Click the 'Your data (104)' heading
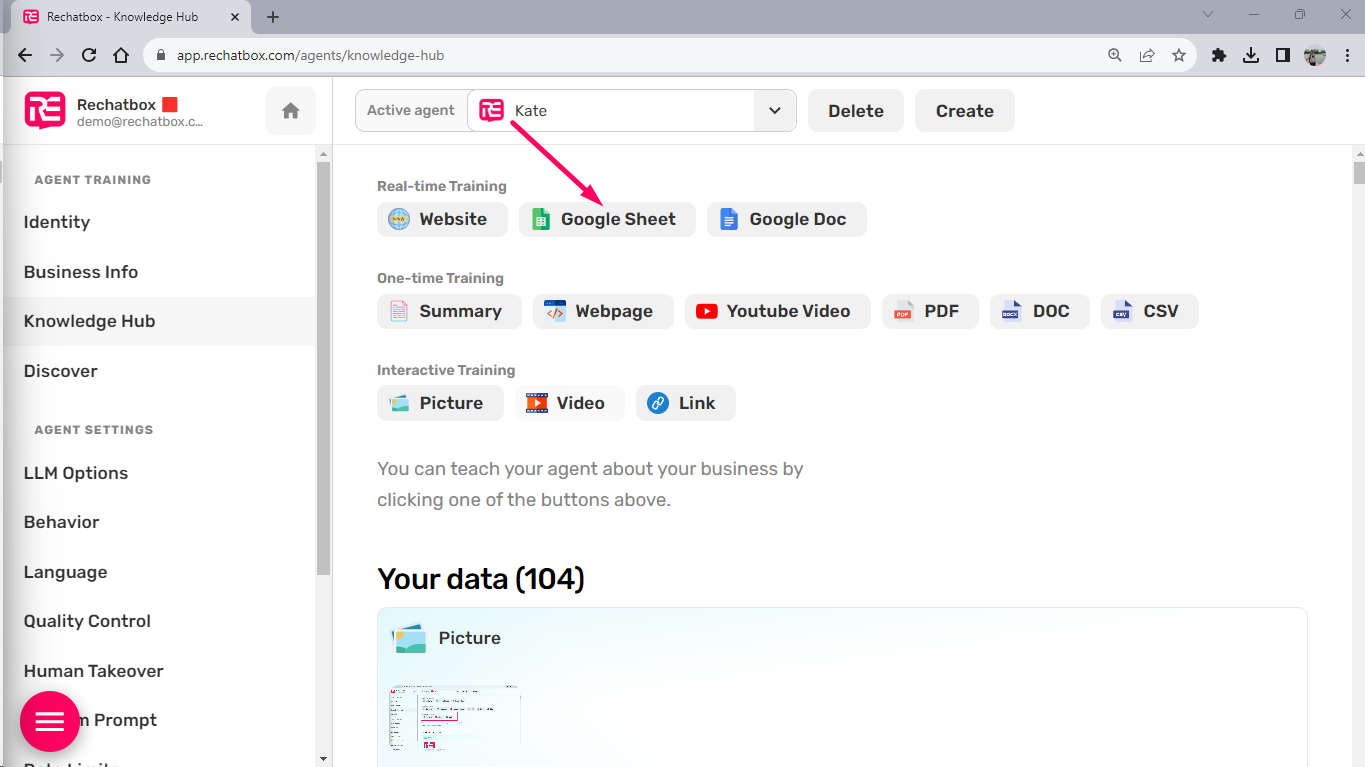 pos(481,579)
